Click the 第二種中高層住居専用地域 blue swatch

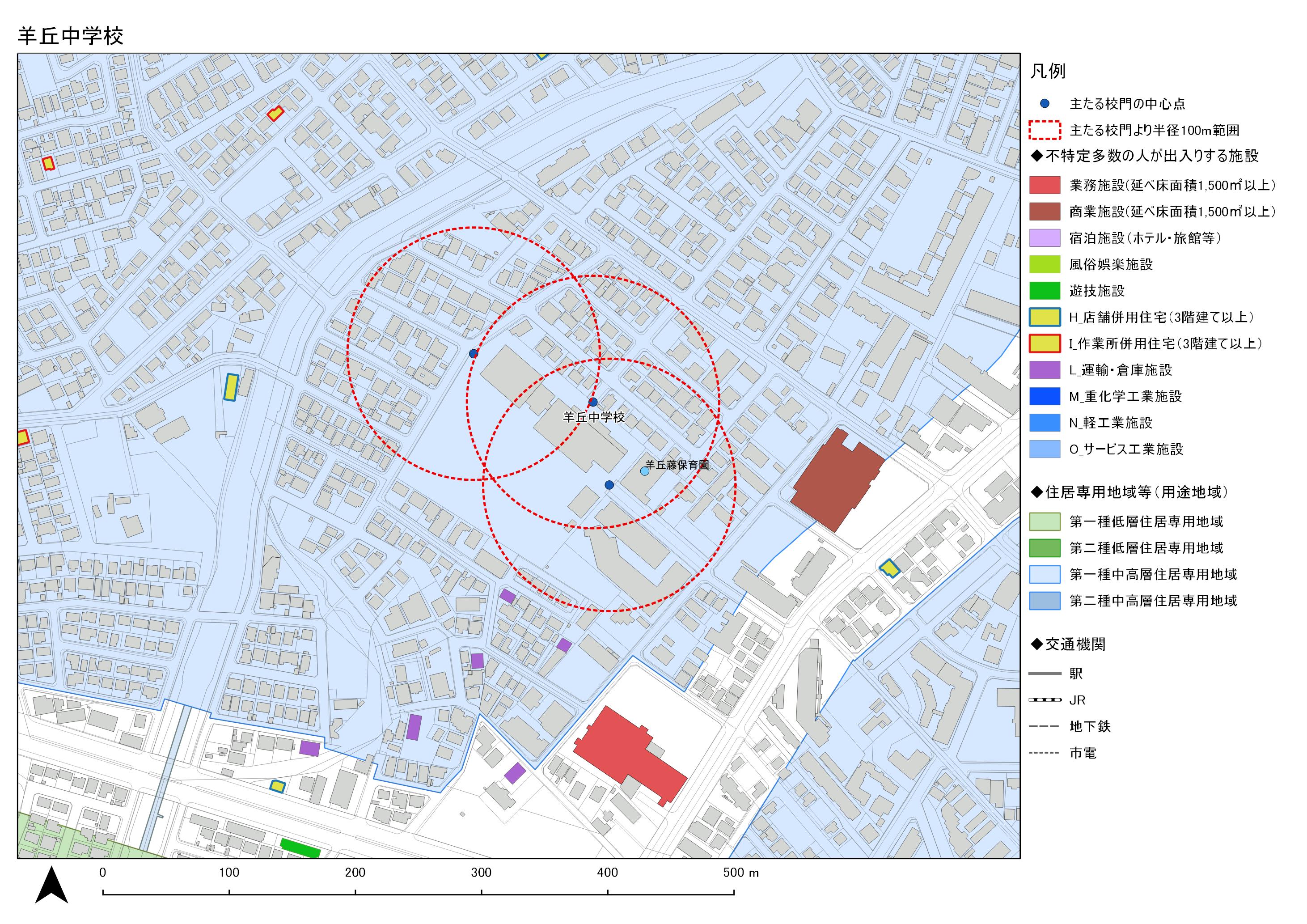pyautogui.click(x=1045, y=601)
